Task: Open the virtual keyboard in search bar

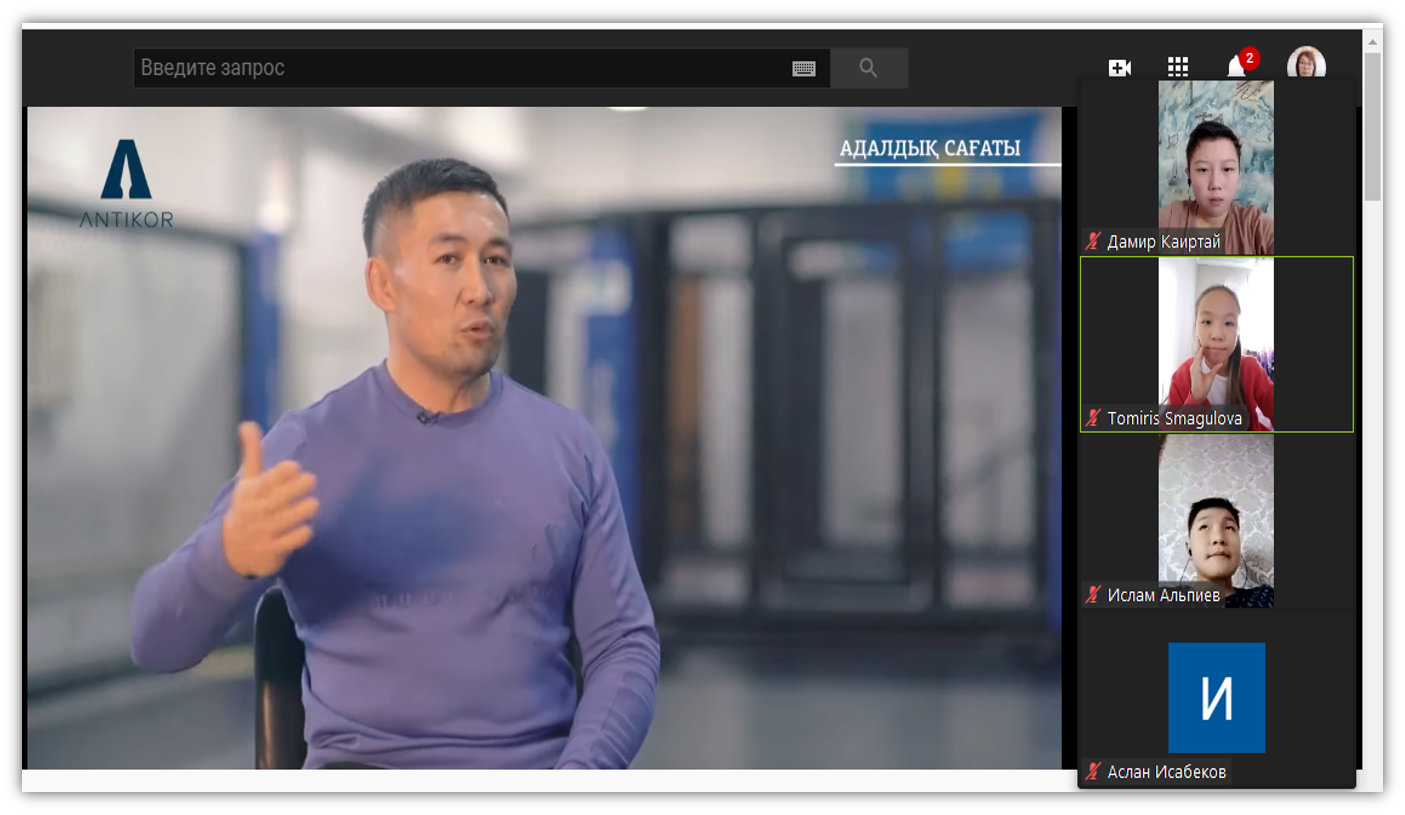Action: click(x=804, y=69)
